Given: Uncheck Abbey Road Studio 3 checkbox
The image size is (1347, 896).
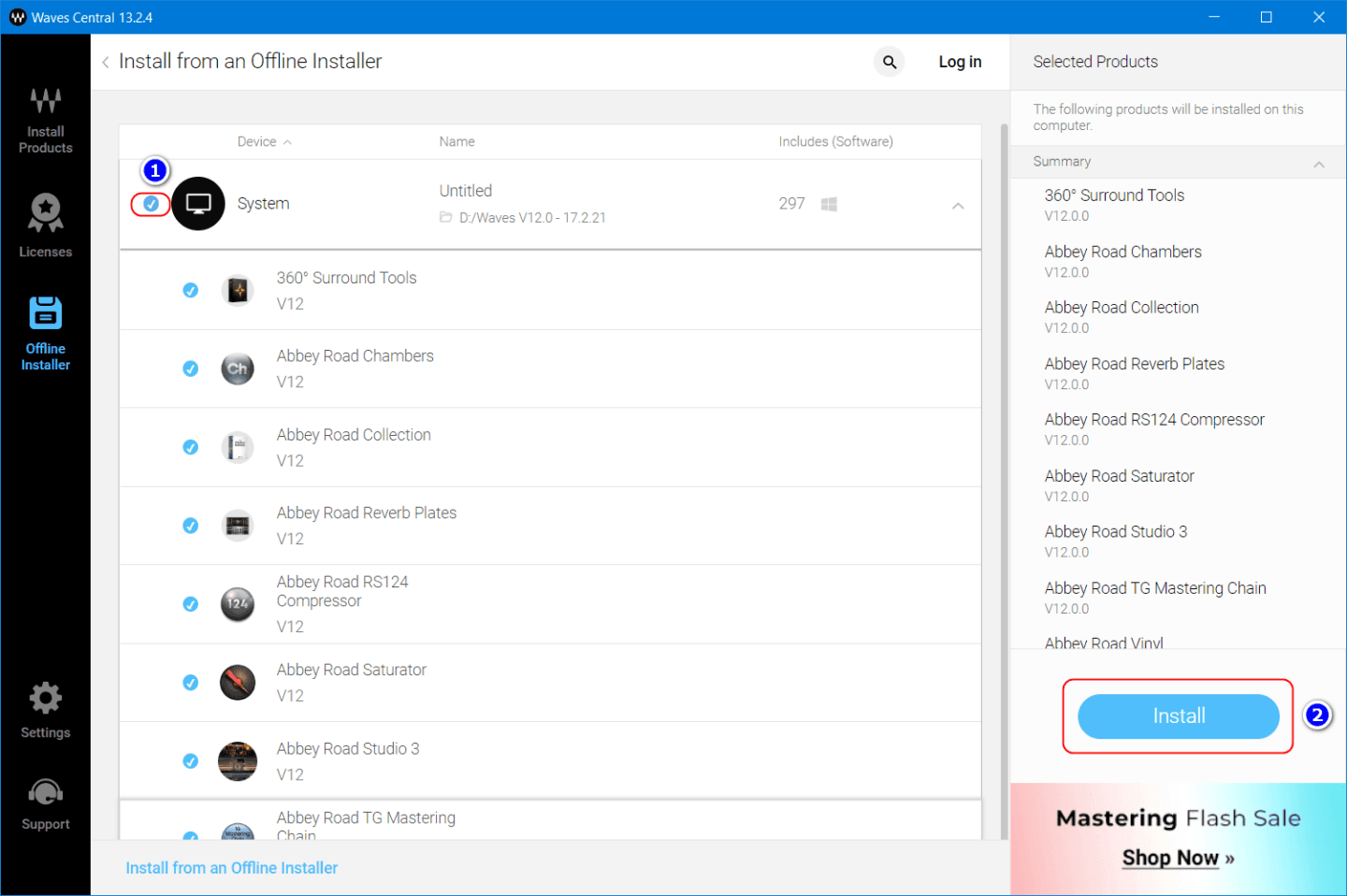Looking at the screenshot, I should coord(191,761).
